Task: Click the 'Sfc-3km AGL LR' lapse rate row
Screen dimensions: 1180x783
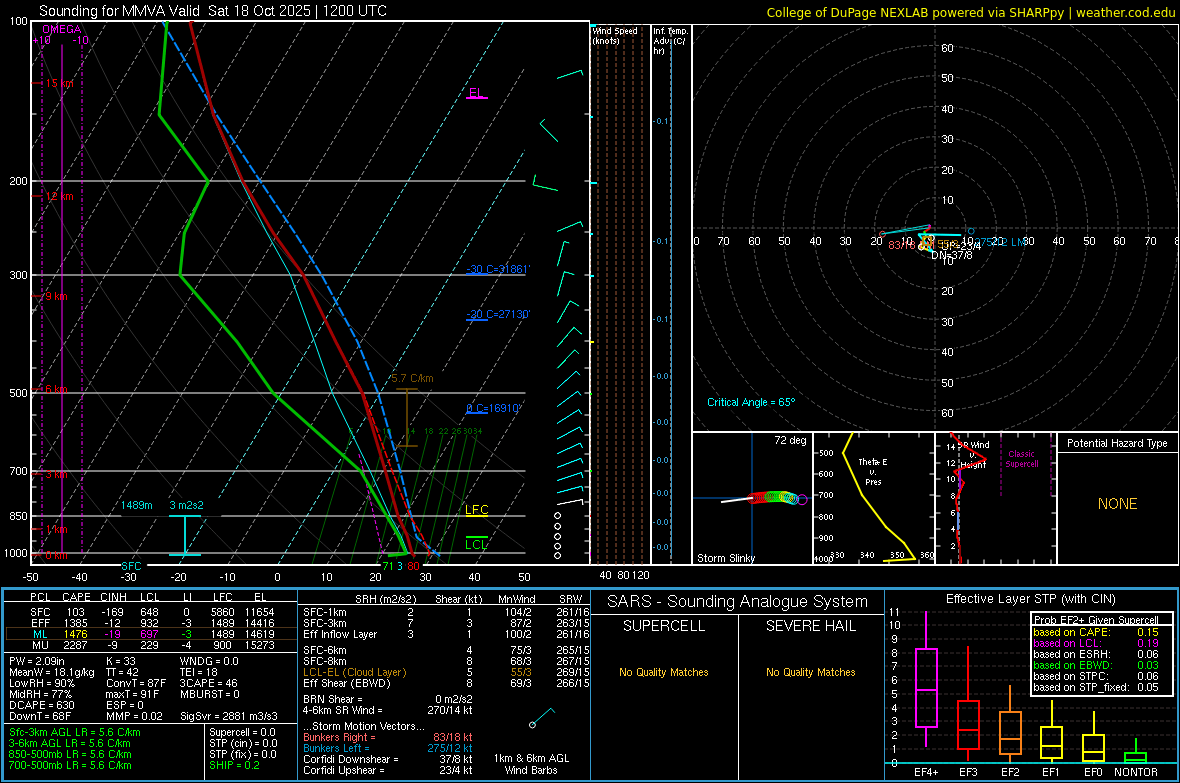Action: 75,733
